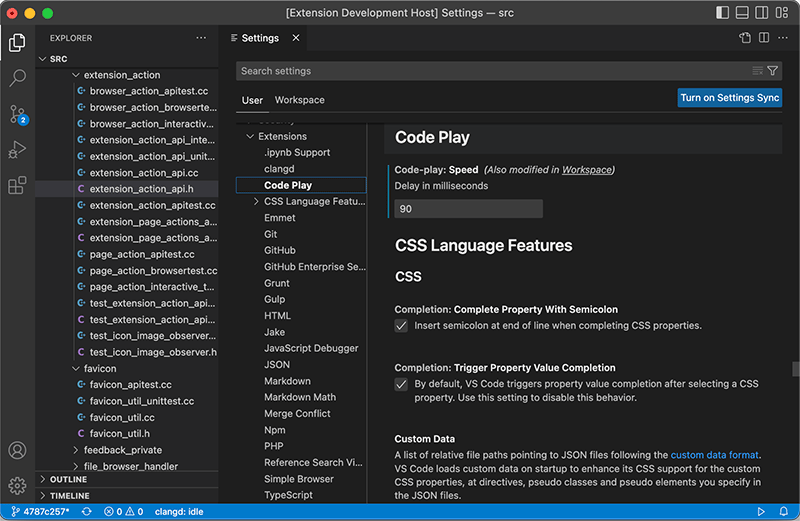The image size is (800, 521).
Task: Click the Code-play Speed value field
Action: click(x=468, y=209)
